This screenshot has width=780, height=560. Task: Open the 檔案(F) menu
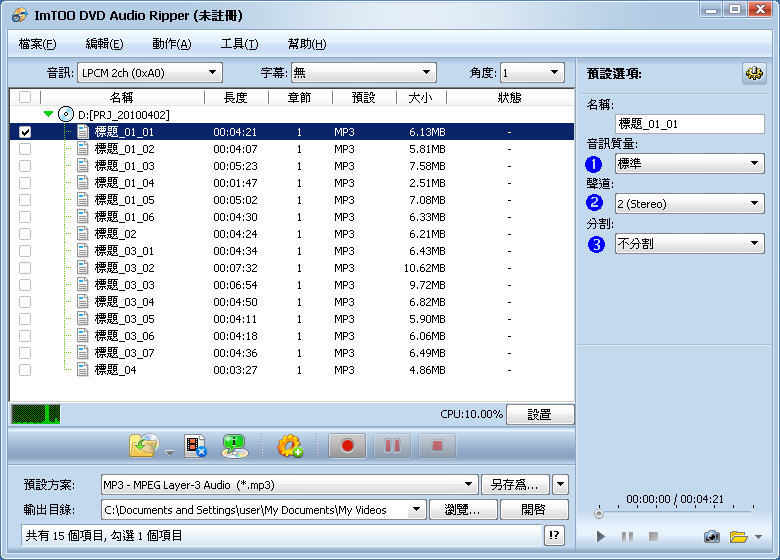pos(37,44)
